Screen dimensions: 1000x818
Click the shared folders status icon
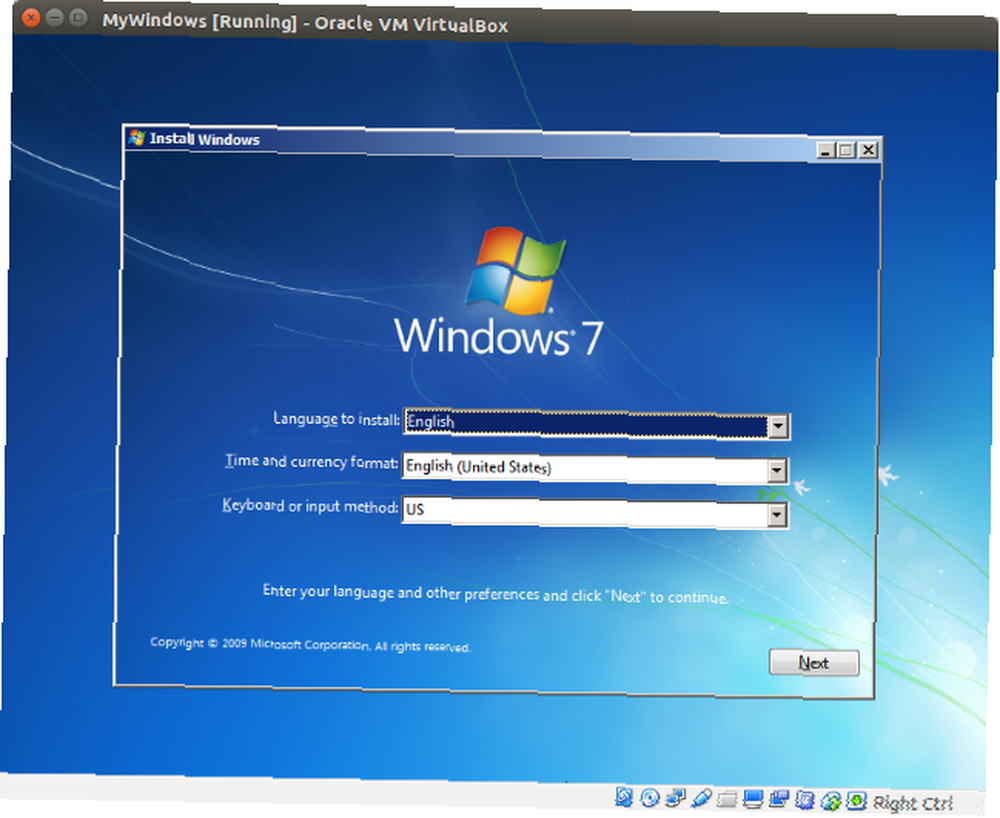click(727, 799)
